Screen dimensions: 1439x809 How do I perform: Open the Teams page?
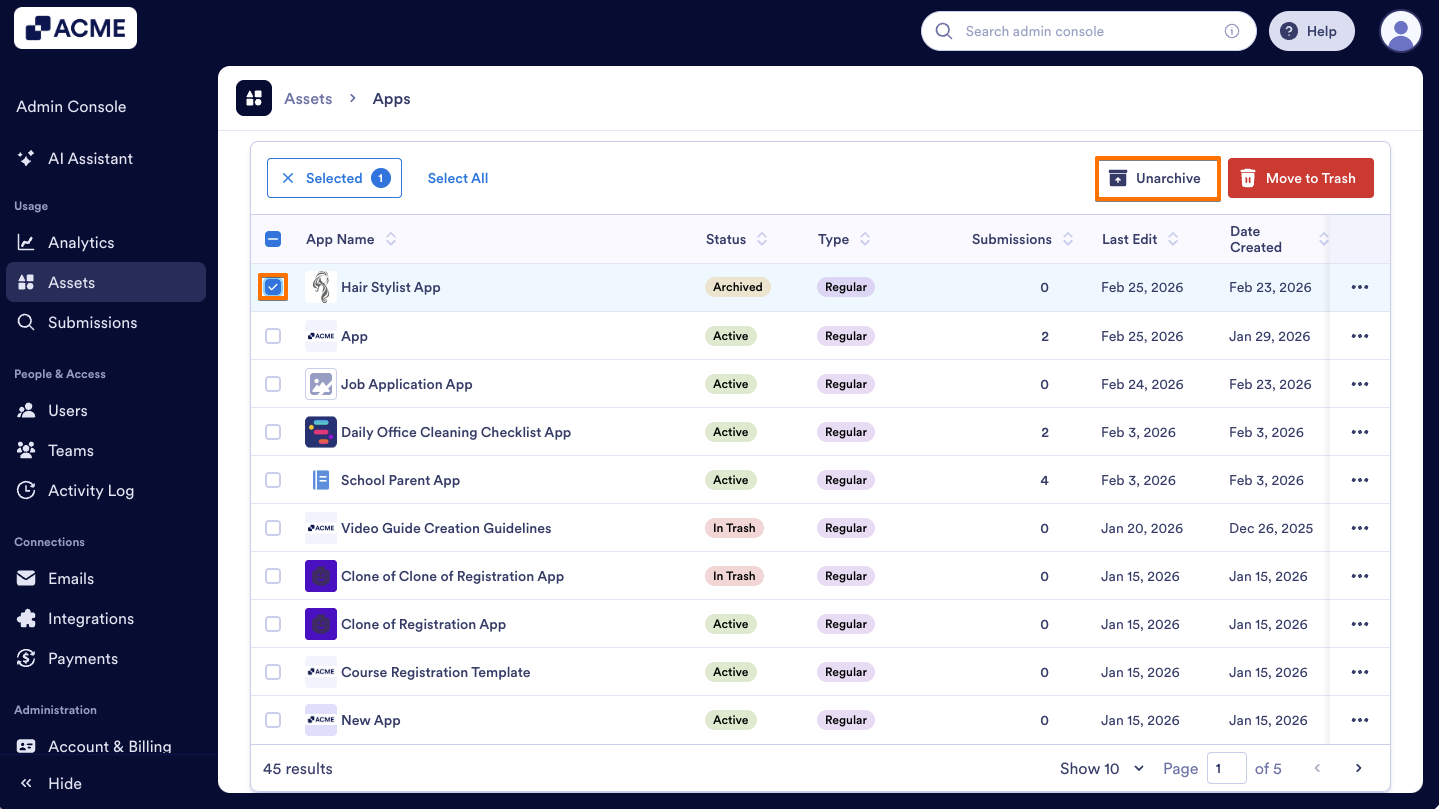pyautogui.click(x=70, y=450)
